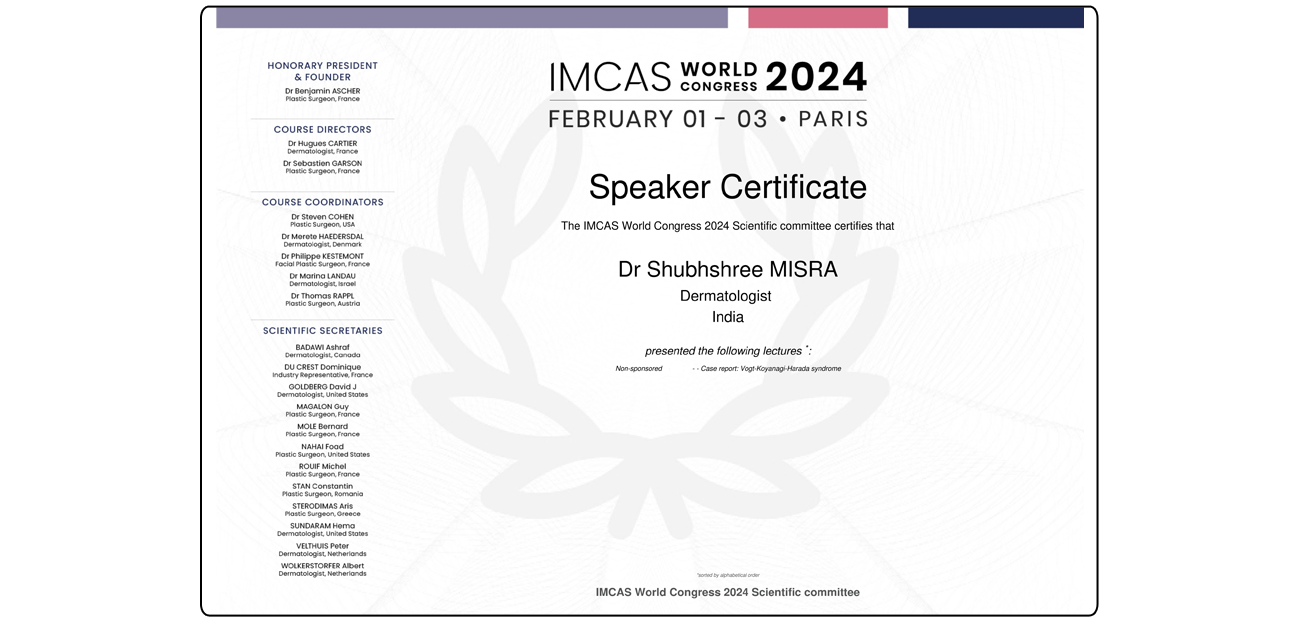The height and width of the screenshot is (622, 1300).
Task: Click "Plastic Surgeon, USA" role line
Action: (x=322, y=225)
